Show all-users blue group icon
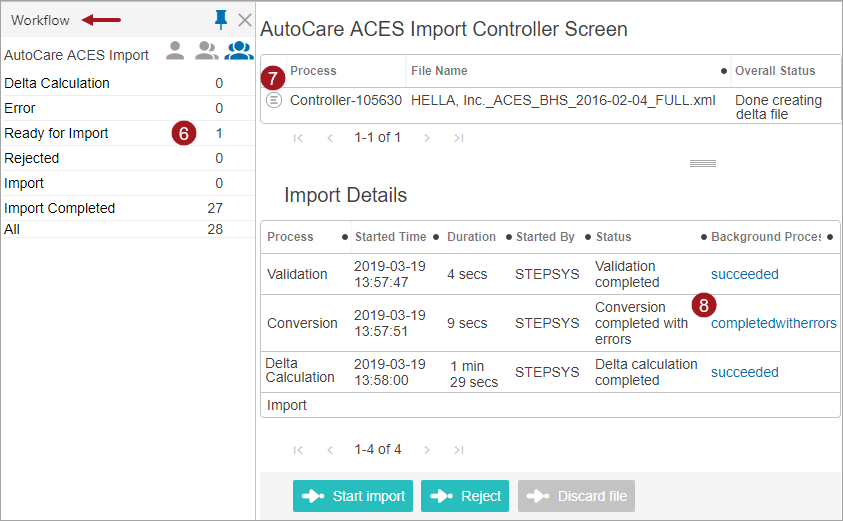This screenshot has height=521, width=843. (239, 50)
